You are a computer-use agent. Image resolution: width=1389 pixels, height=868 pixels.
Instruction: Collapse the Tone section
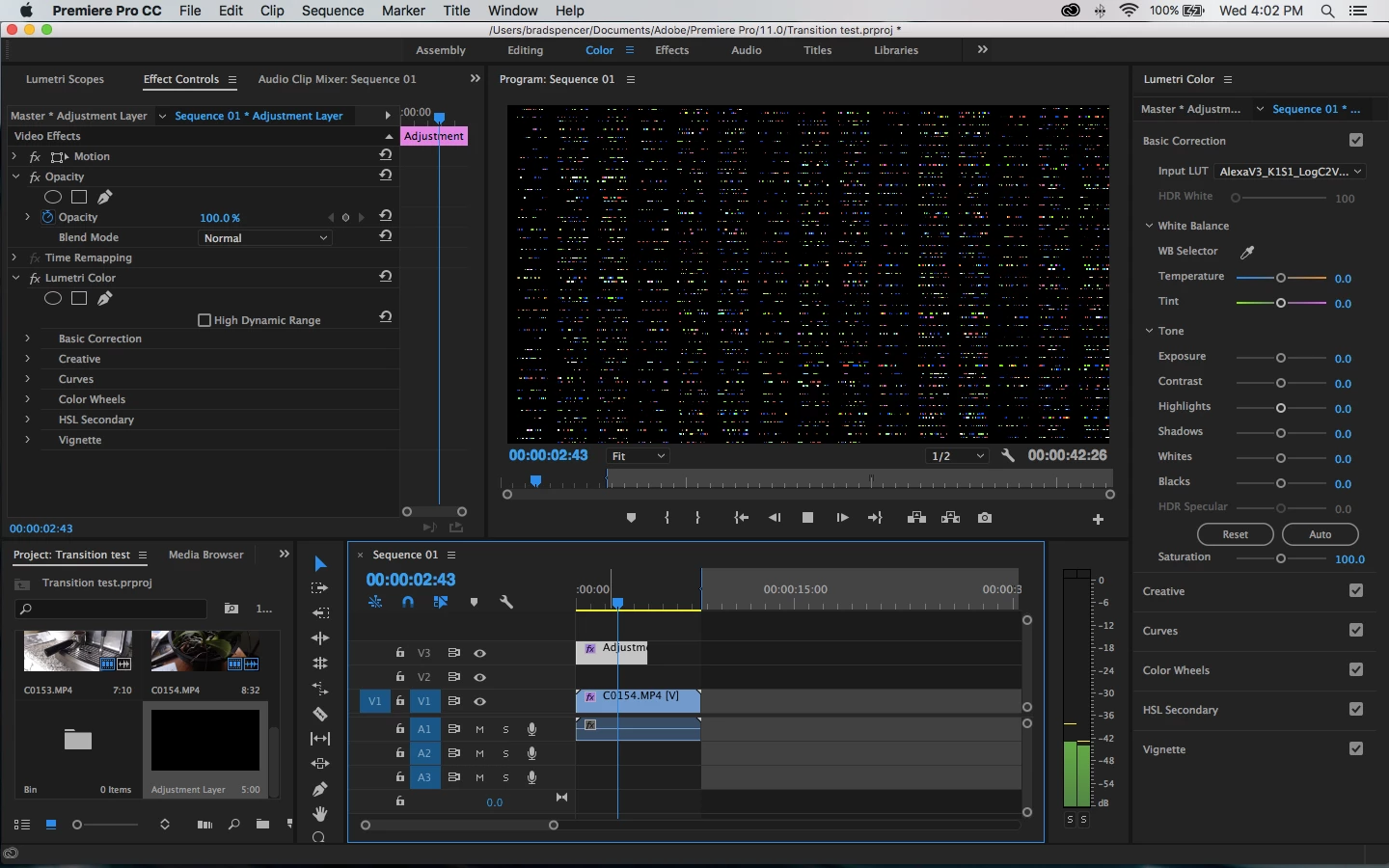coord(1149,331)
